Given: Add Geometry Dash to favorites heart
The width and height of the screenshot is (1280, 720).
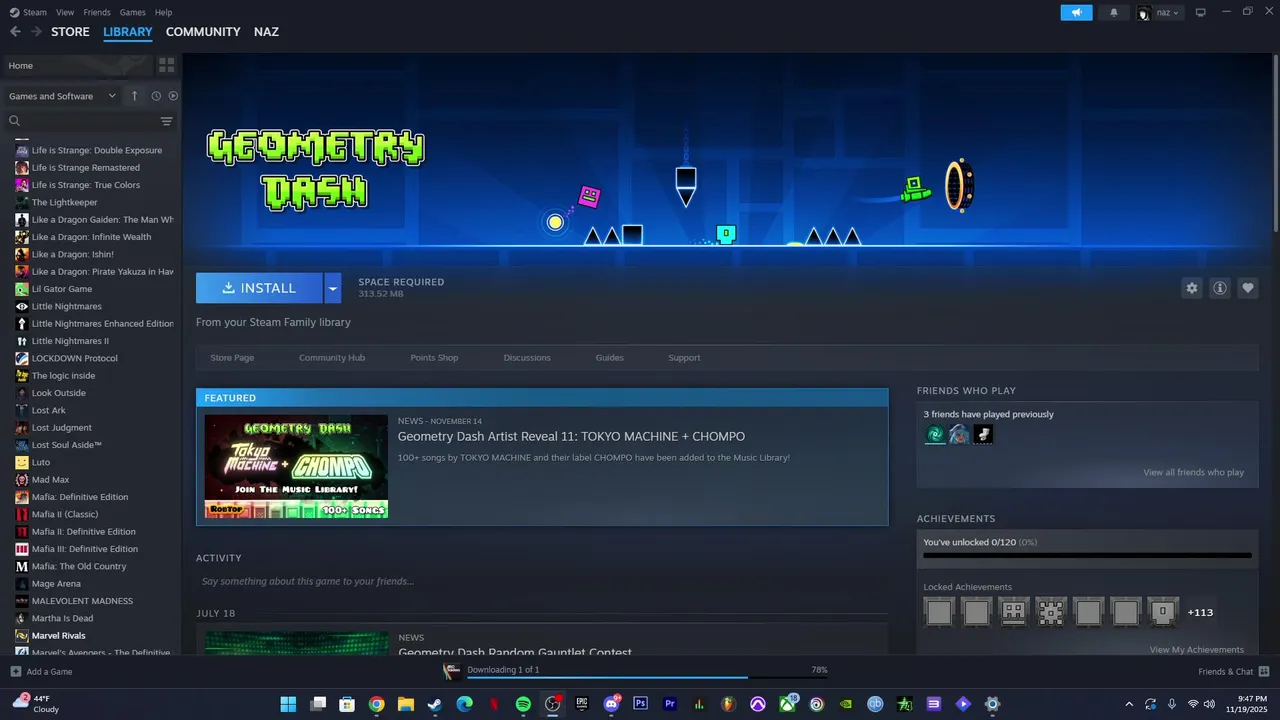Looking at the screenshot, I should pyautogui.click(x=1247, y=288).
